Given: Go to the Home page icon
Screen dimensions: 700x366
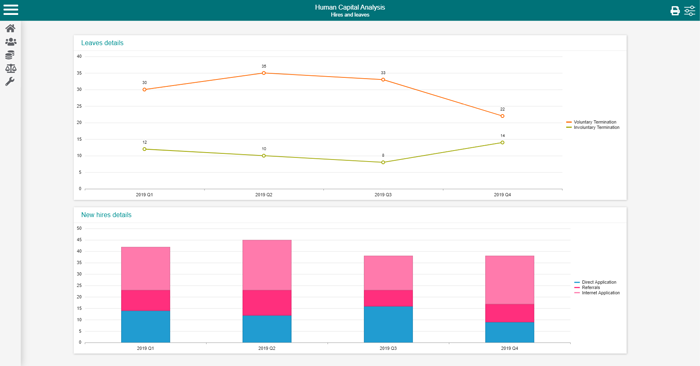Looking at the screenshot, I should click(10, 29).
